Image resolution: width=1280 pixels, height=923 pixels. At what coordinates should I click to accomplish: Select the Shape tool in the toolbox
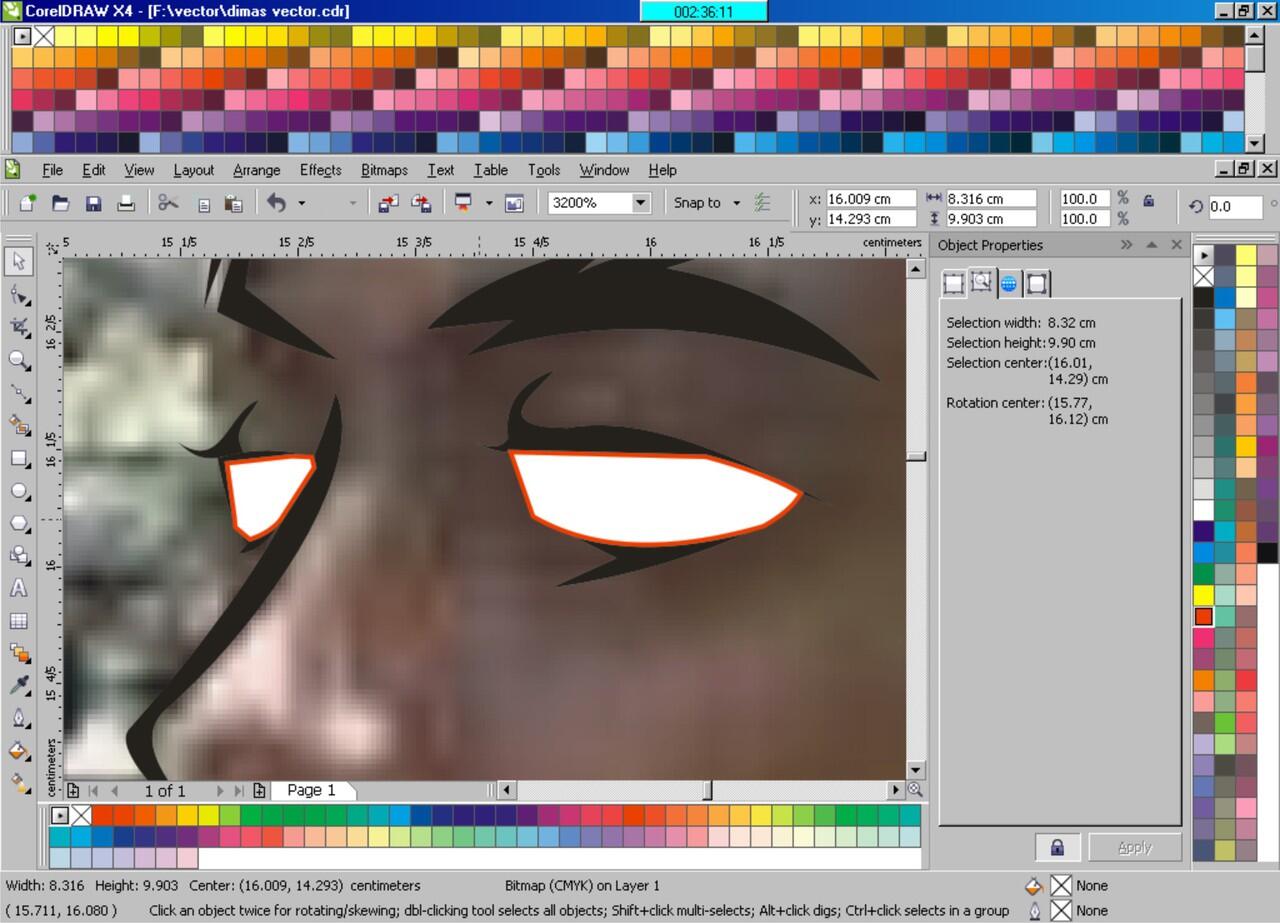[x=19, y=295]
